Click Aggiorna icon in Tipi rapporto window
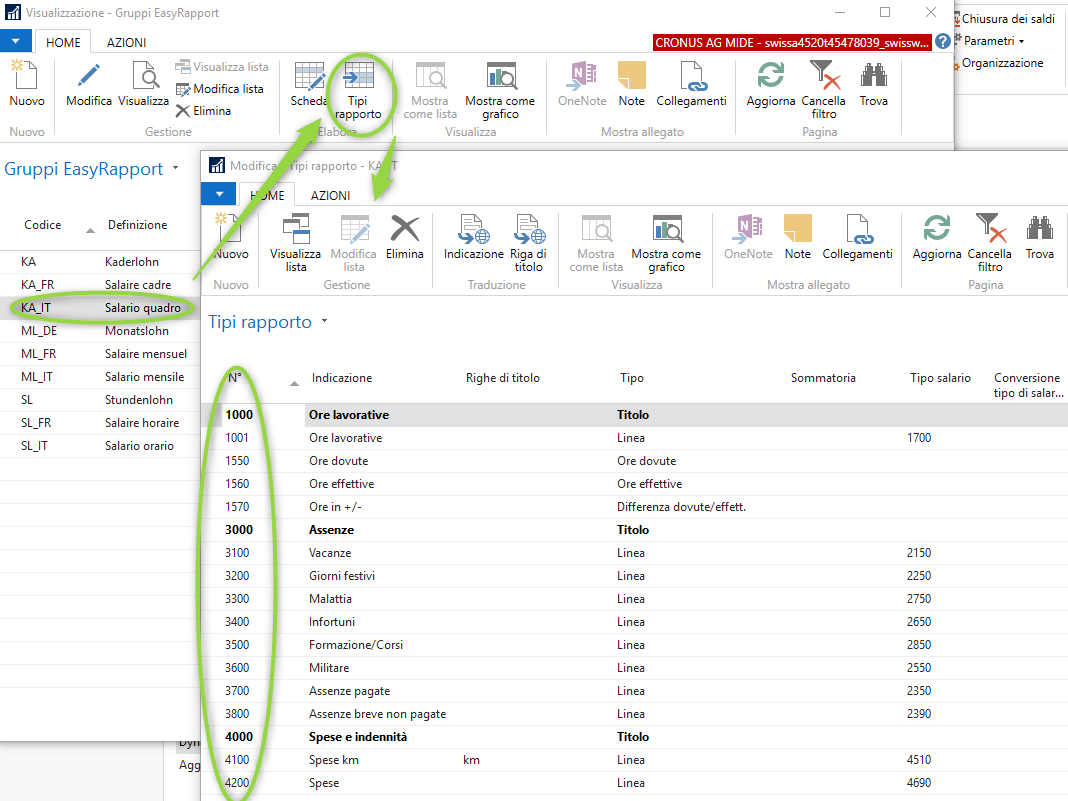The image size is (1068, 801). pyautogui.click(x=937, y=231)
